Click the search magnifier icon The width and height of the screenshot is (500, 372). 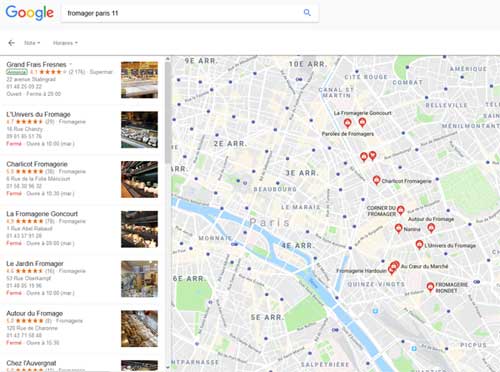point(307,13)
